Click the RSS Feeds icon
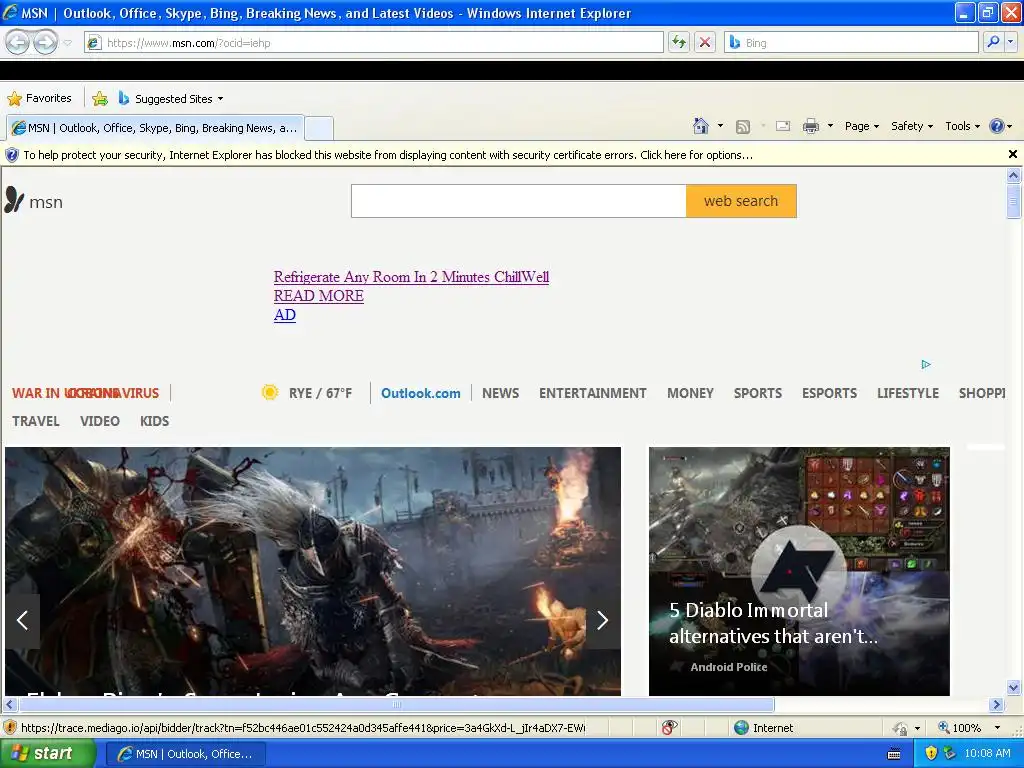Viewport: 1024px width, 768px height. tap(743, 127)
